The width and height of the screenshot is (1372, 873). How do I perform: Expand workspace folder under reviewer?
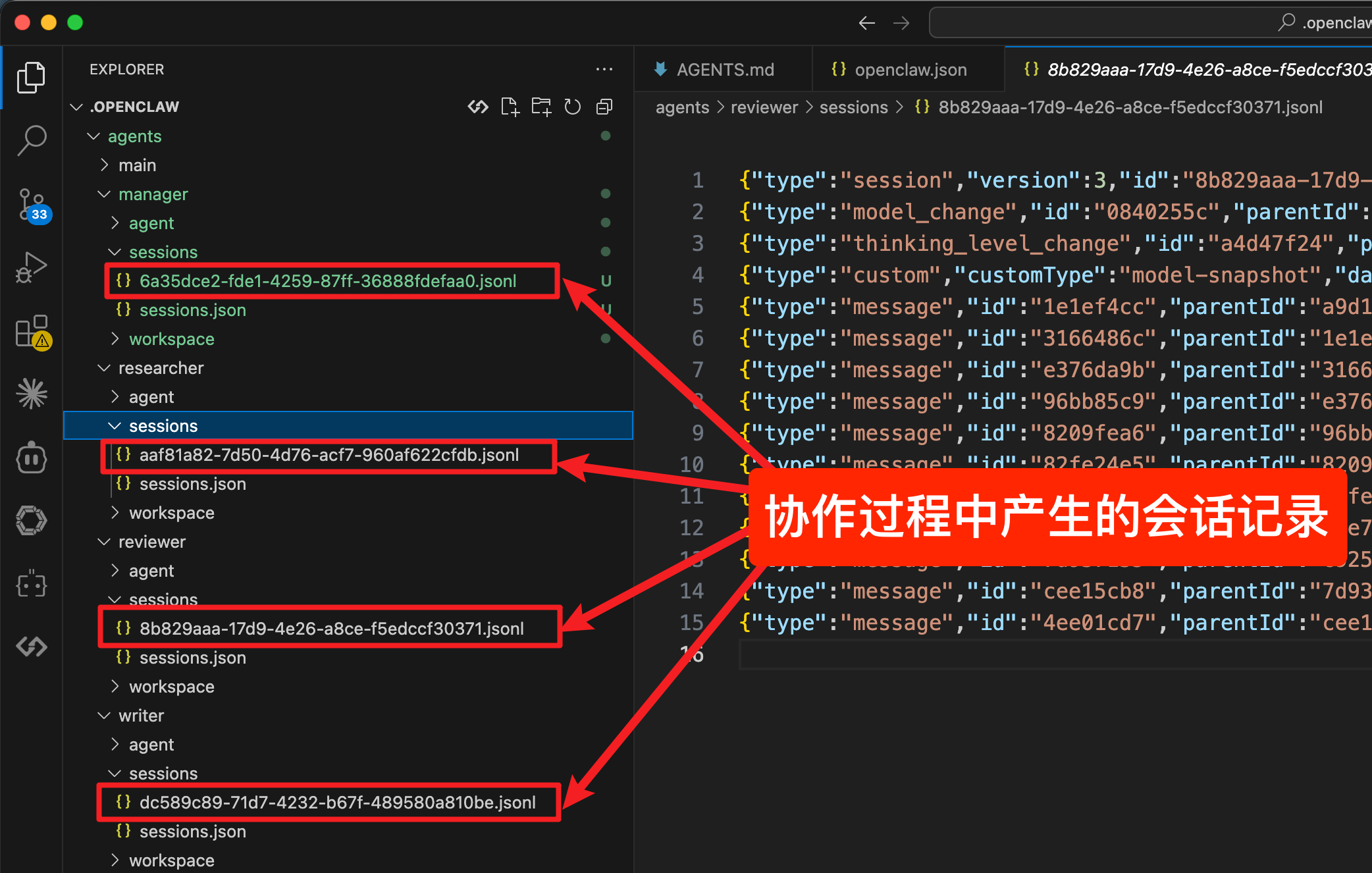pyautogui.click(x=171, y=687)
